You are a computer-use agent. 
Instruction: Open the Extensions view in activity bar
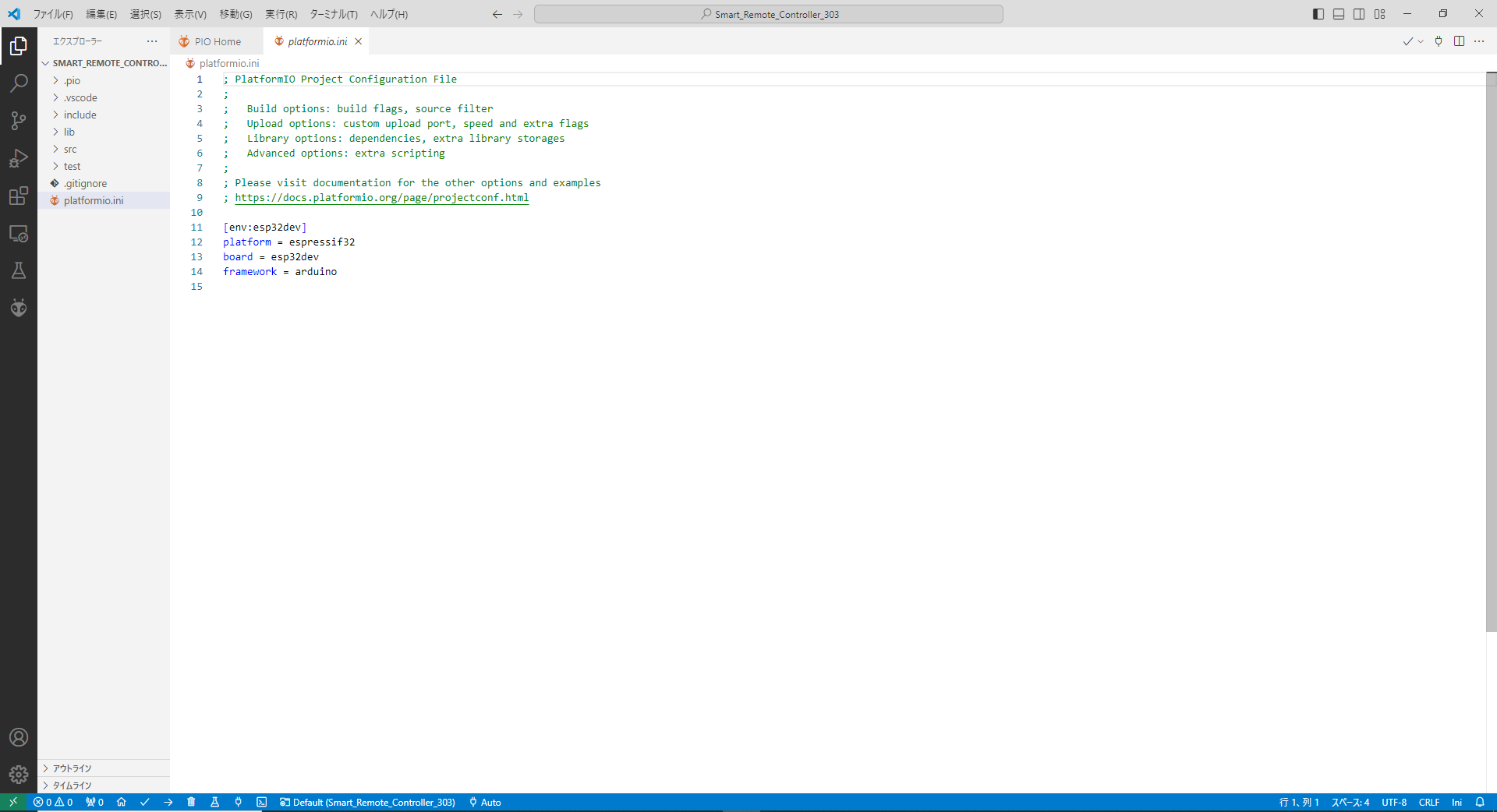(x=19, y=196)
